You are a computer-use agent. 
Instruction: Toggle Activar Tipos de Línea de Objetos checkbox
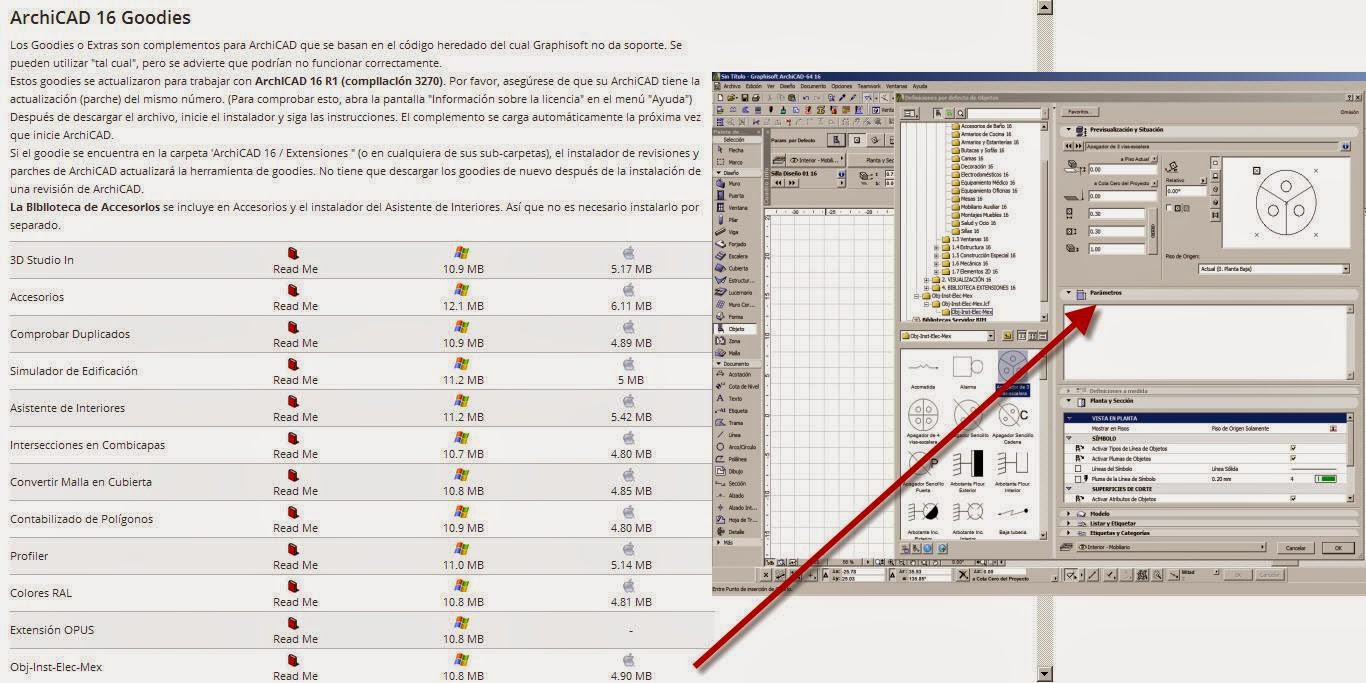(x=1293, y=448)
